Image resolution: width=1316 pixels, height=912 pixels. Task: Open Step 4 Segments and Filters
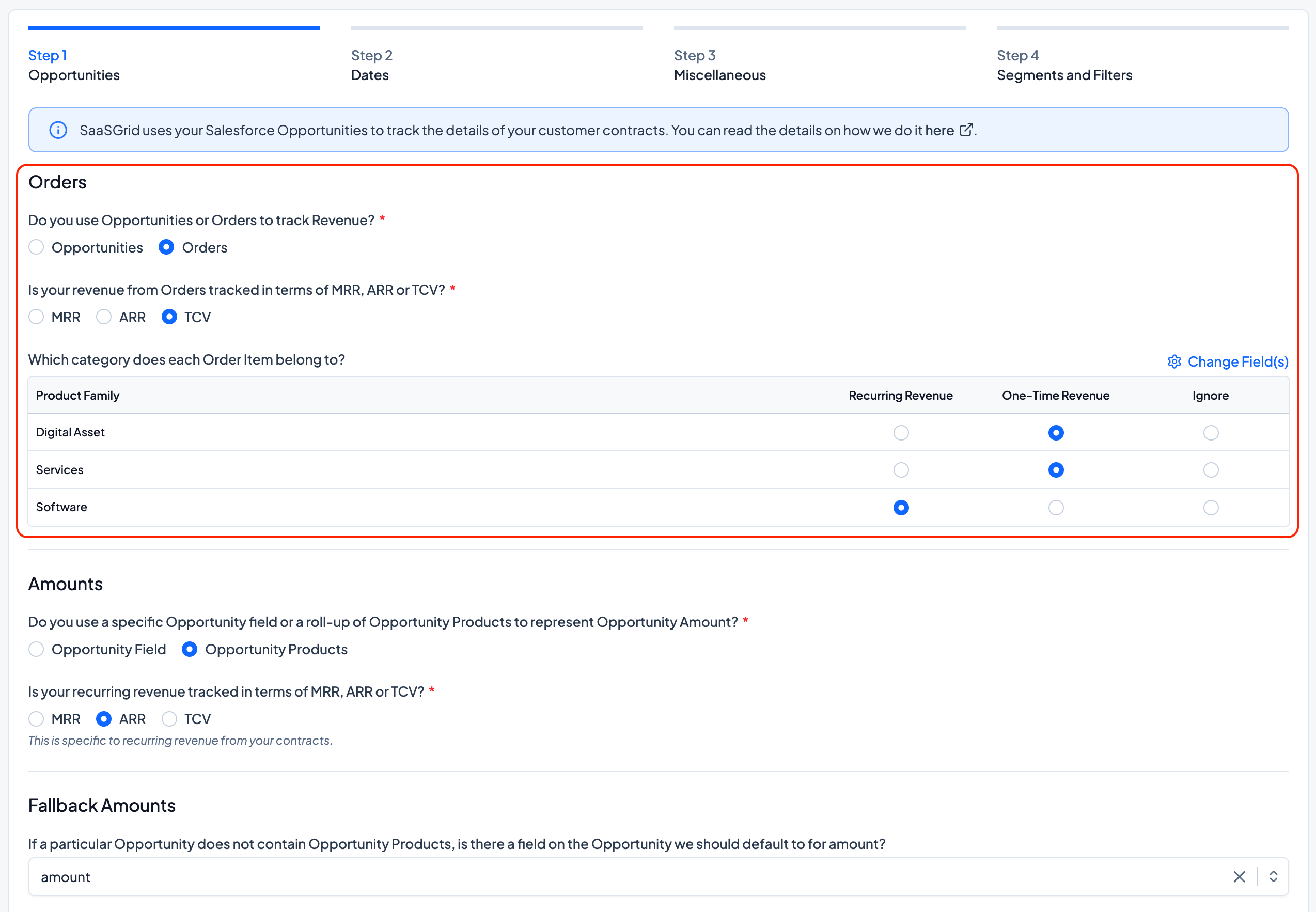click(1063, 65)
